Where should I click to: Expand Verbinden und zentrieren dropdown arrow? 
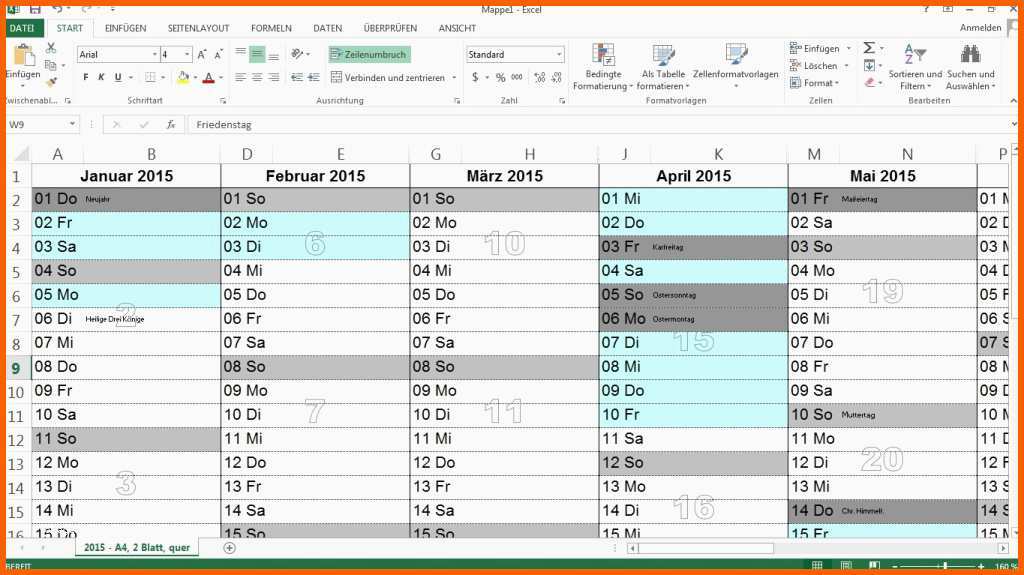tap(454, 78)
